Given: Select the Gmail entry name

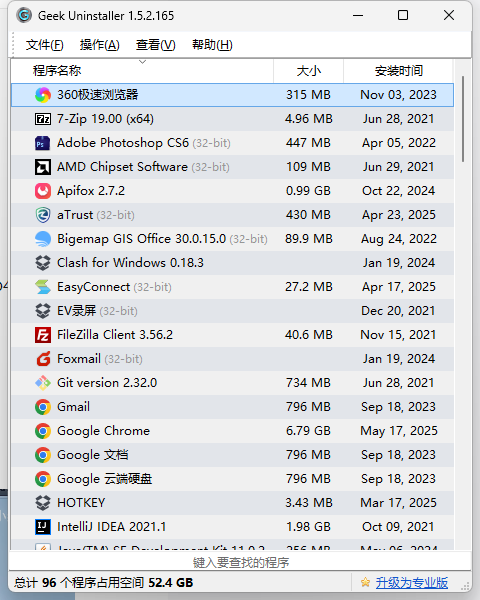Looking at the screenshot, I should click(73, 407).
